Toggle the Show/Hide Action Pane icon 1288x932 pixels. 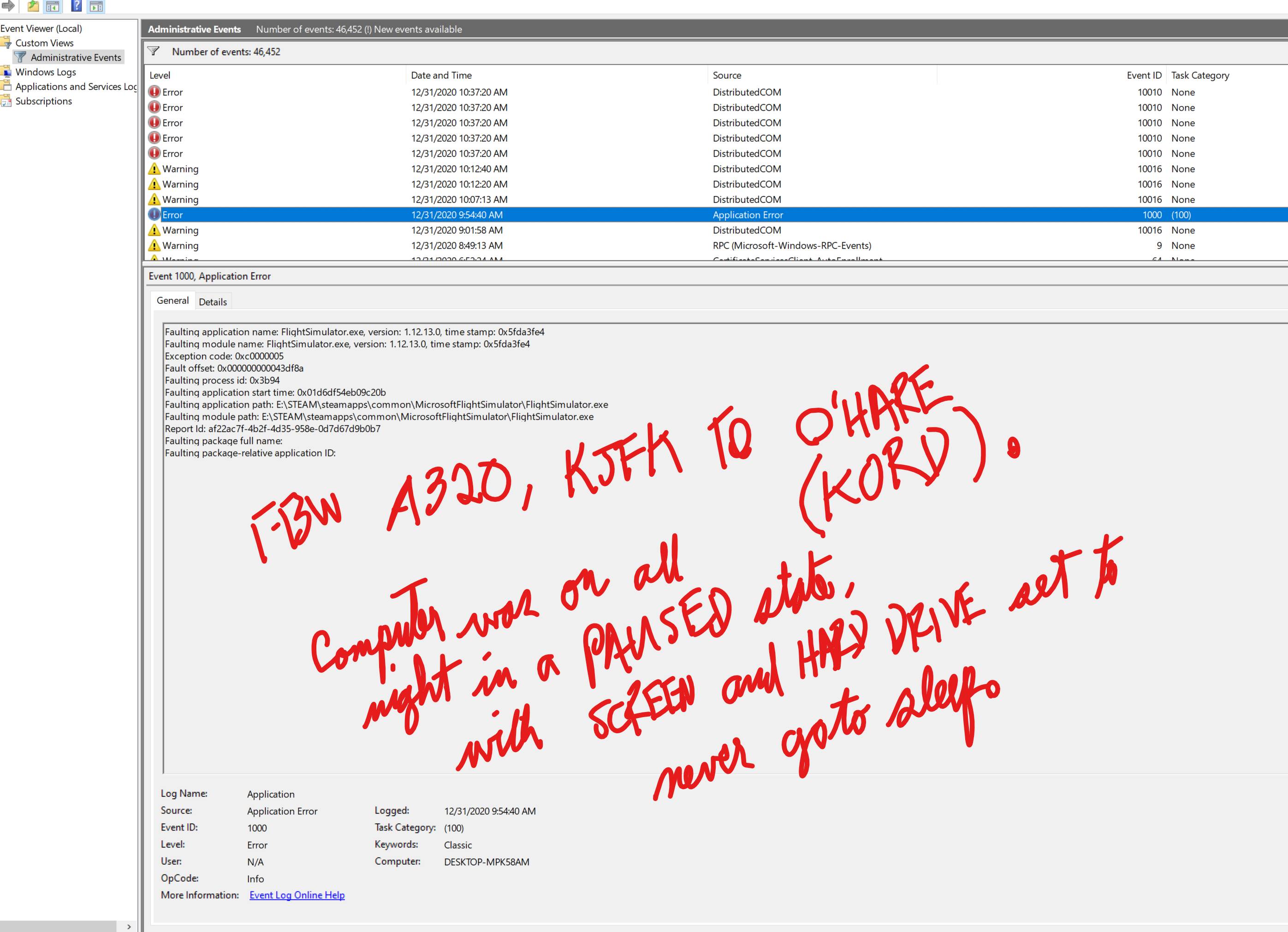[x=96, y=6]
